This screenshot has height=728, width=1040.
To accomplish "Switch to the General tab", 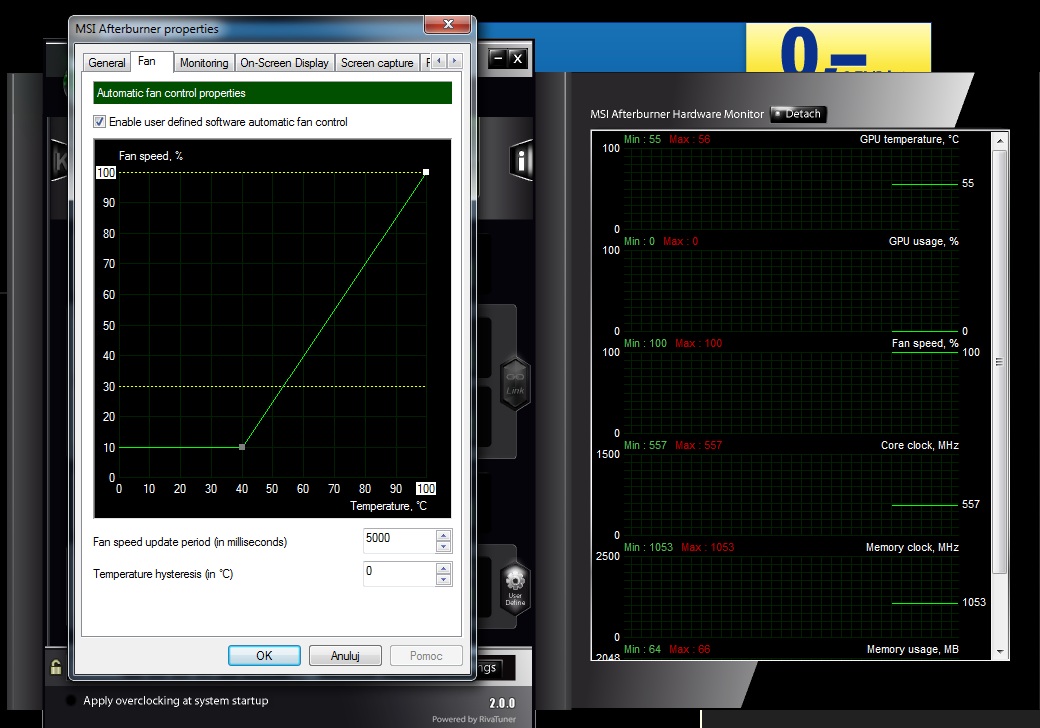I will pyautogui.click(x=106, y=63).
